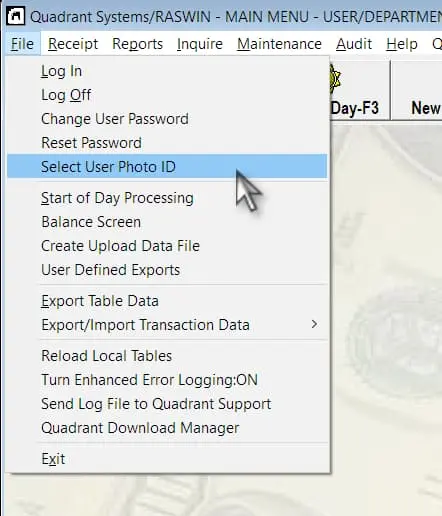This screenshot has height=516, width=442.
Task: Expand the Export/Import Transaction Data submenu arrow
Action: (x=314, y=324)
